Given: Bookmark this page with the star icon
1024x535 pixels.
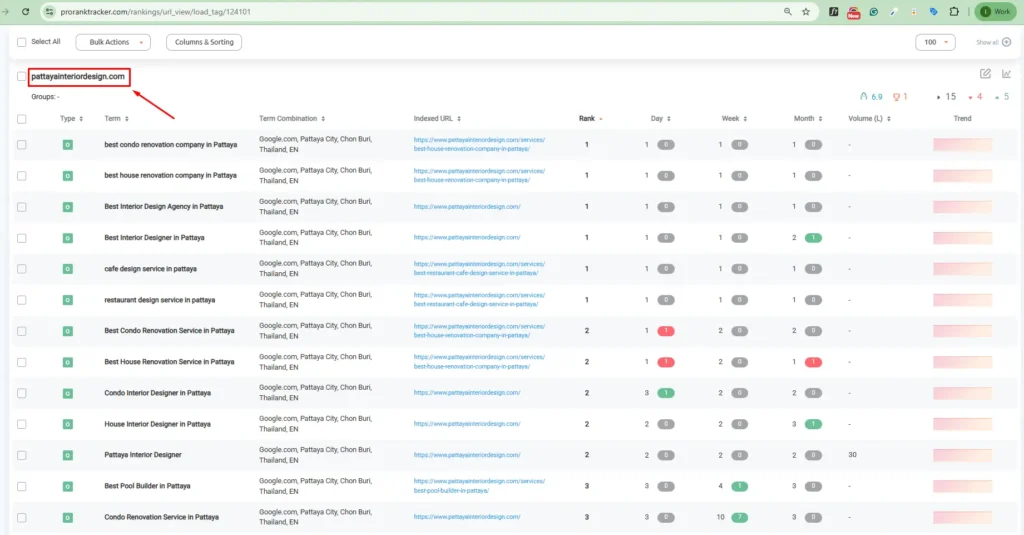Looking at the screenshot, I should (x=806, y=12).
